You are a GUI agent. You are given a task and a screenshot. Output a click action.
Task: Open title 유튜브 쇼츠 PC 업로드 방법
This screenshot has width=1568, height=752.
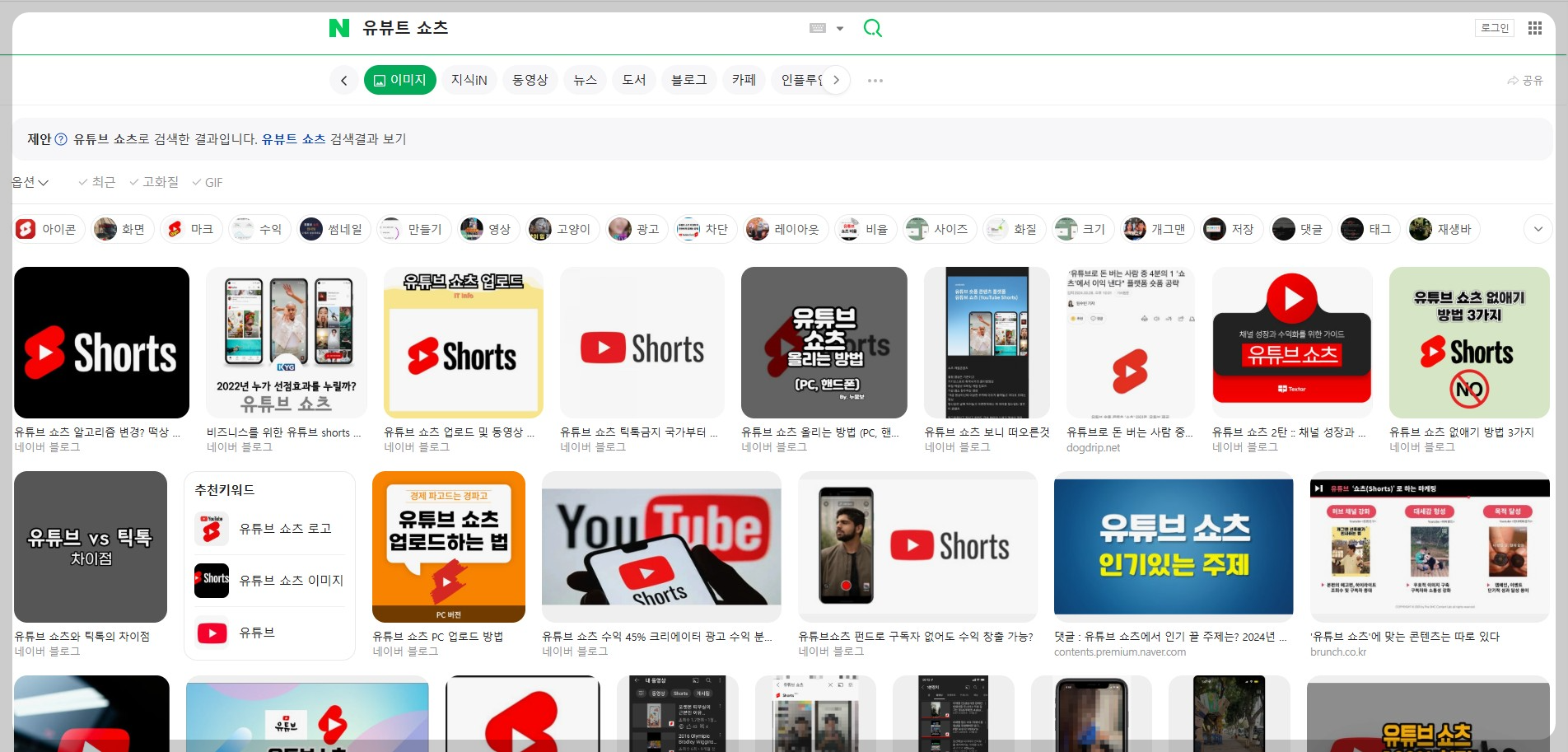click(x=437, y=637)
